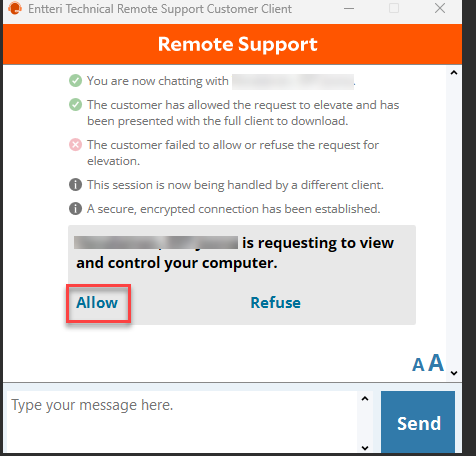The height and width of the screenshot is (456, 476).
Task: Click the info icon beside 'A secure, encrypted connection'
Action: pyautogui.click(x=75, y=209)
